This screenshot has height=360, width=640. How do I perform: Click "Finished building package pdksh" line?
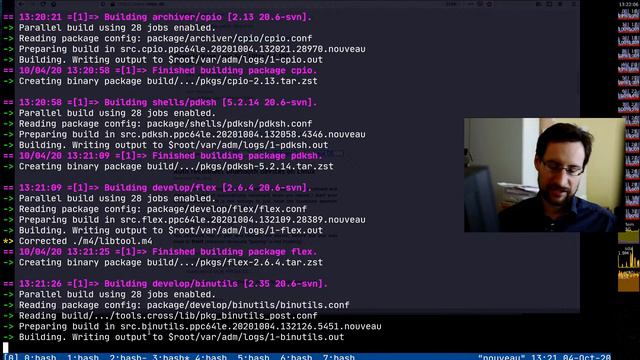pyautogui.click(x=162, y=156)
